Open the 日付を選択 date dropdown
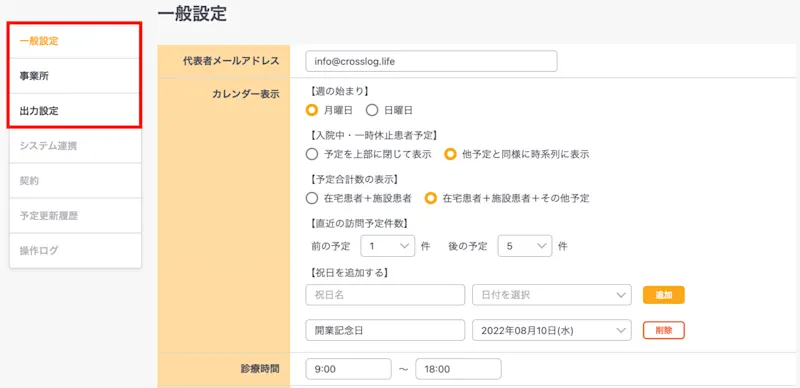Viewport: 800px width, 388px height. [x=552, y=295]
